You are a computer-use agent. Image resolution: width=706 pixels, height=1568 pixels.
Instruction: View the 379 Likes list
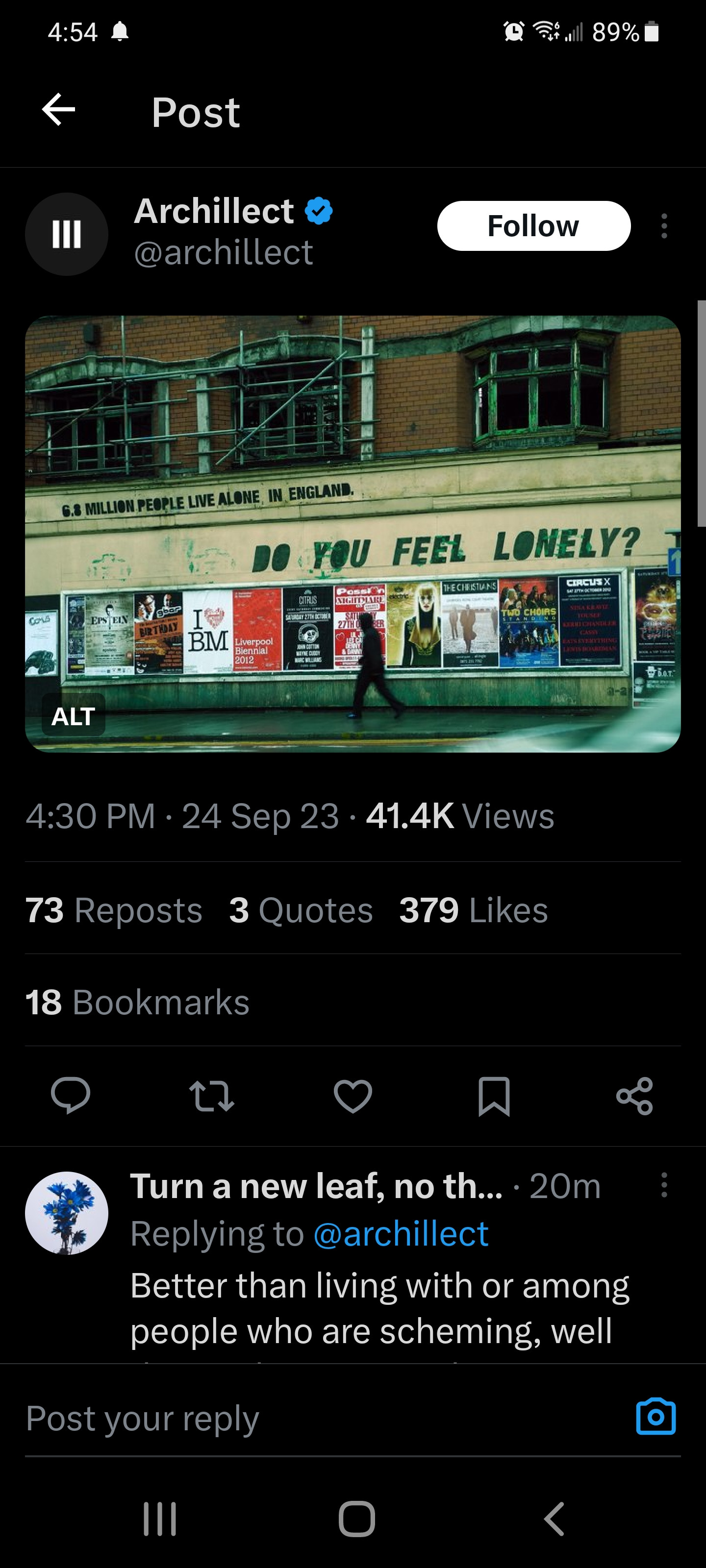click(x=473, y=910)
